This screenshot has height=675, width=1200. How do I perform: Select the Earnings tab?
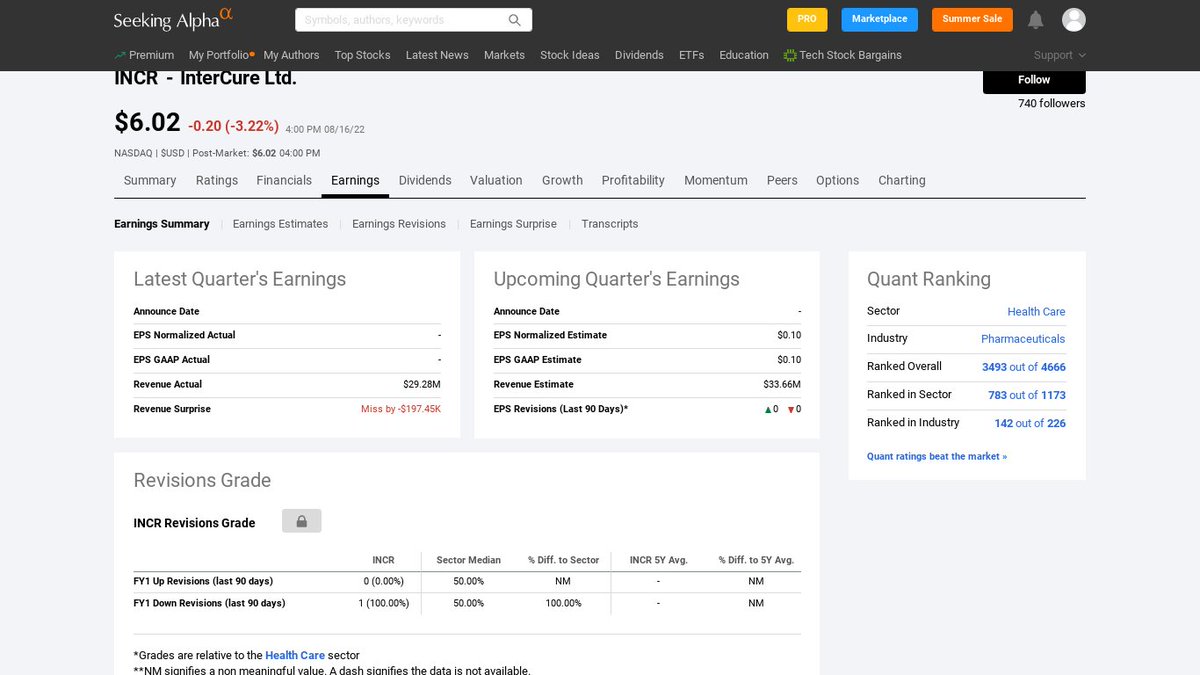(355, 180)
